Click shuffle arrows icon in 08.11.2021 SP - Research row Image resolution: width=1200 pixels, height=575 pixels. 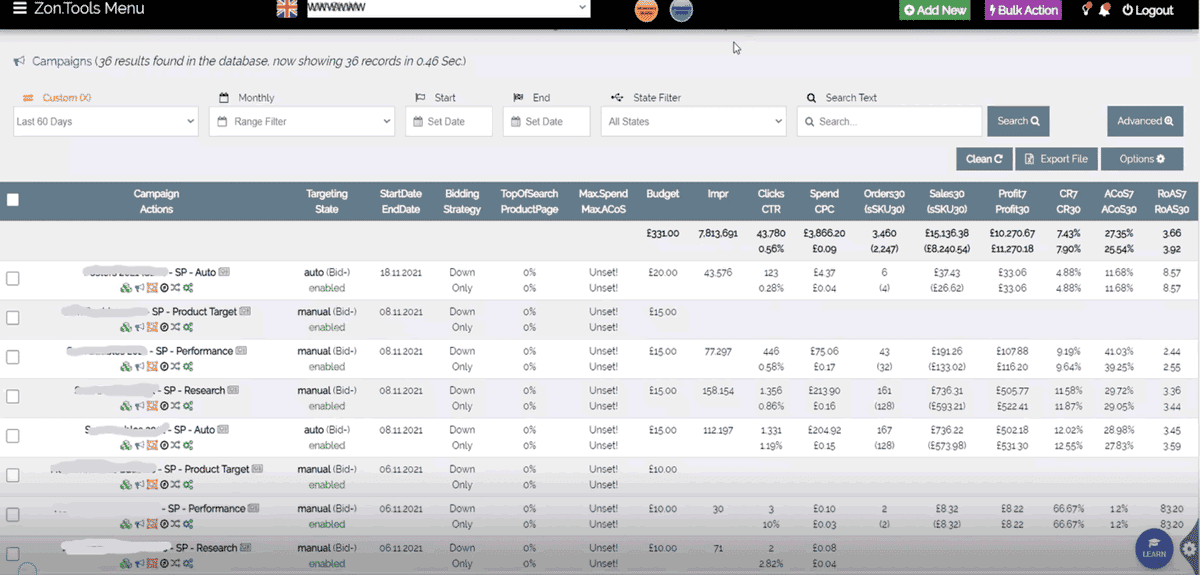click(175, 406)
